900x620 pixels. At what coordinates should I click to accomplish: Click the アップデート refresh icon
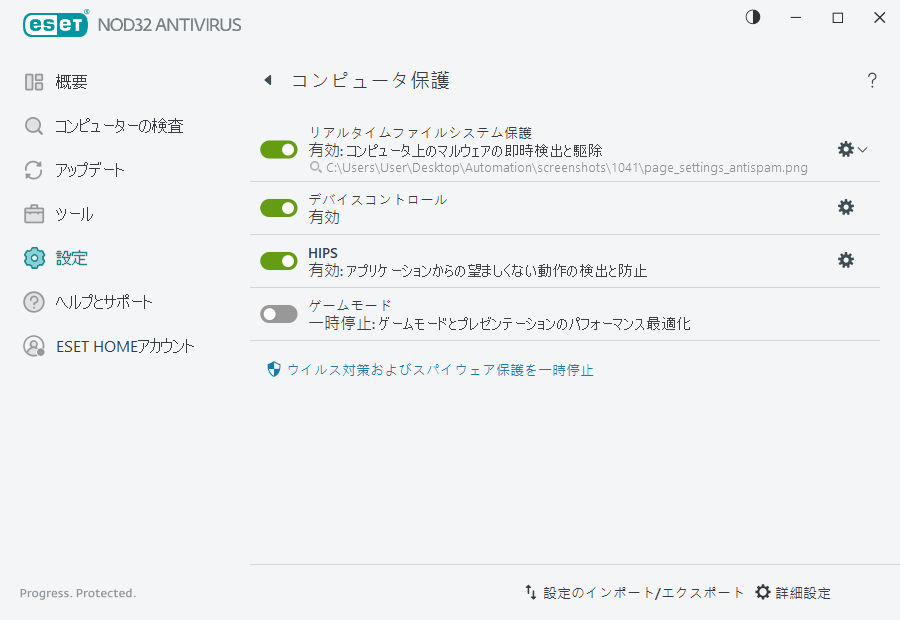(x=33, y=169)
